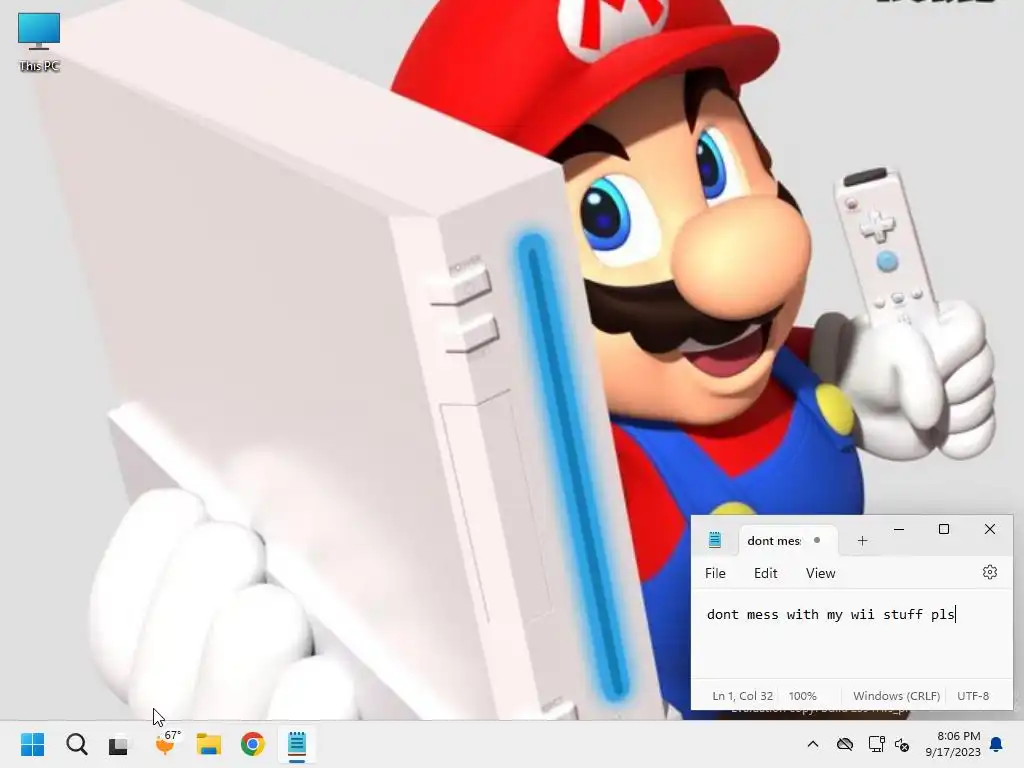The height and width of the screenshot is (768, 1024).
Task: Click the 100% zoom status entry
Action: pos(802,696)
